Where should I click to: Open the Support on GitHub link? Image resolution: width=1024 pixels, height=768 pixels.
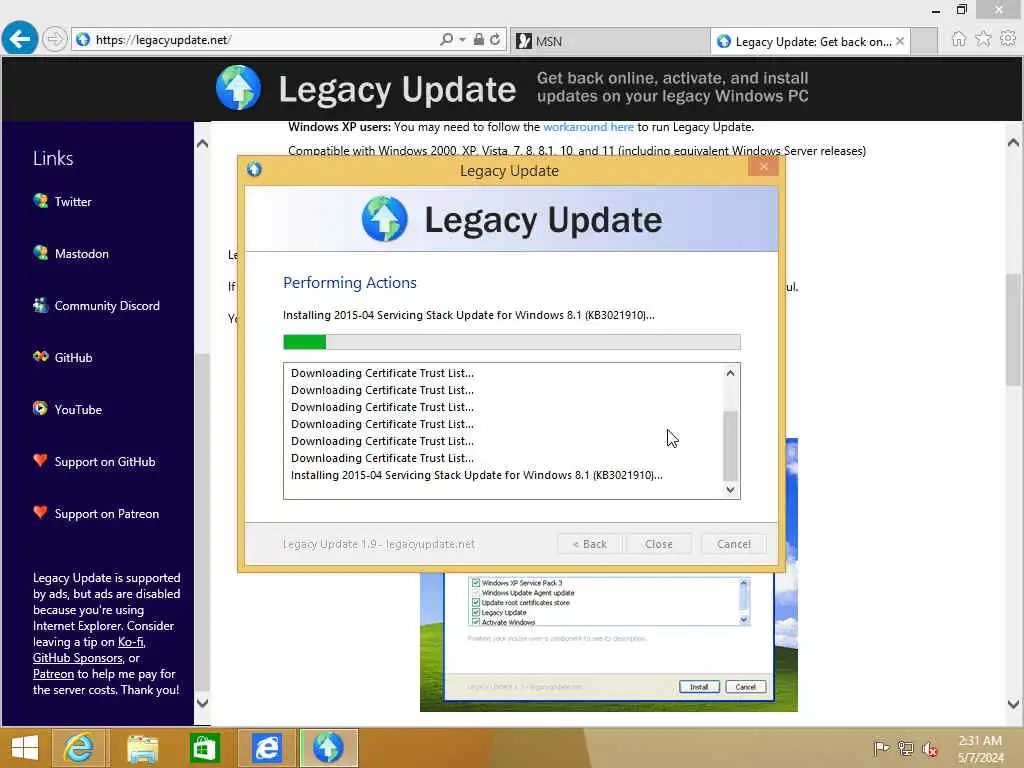pos(105,462)
